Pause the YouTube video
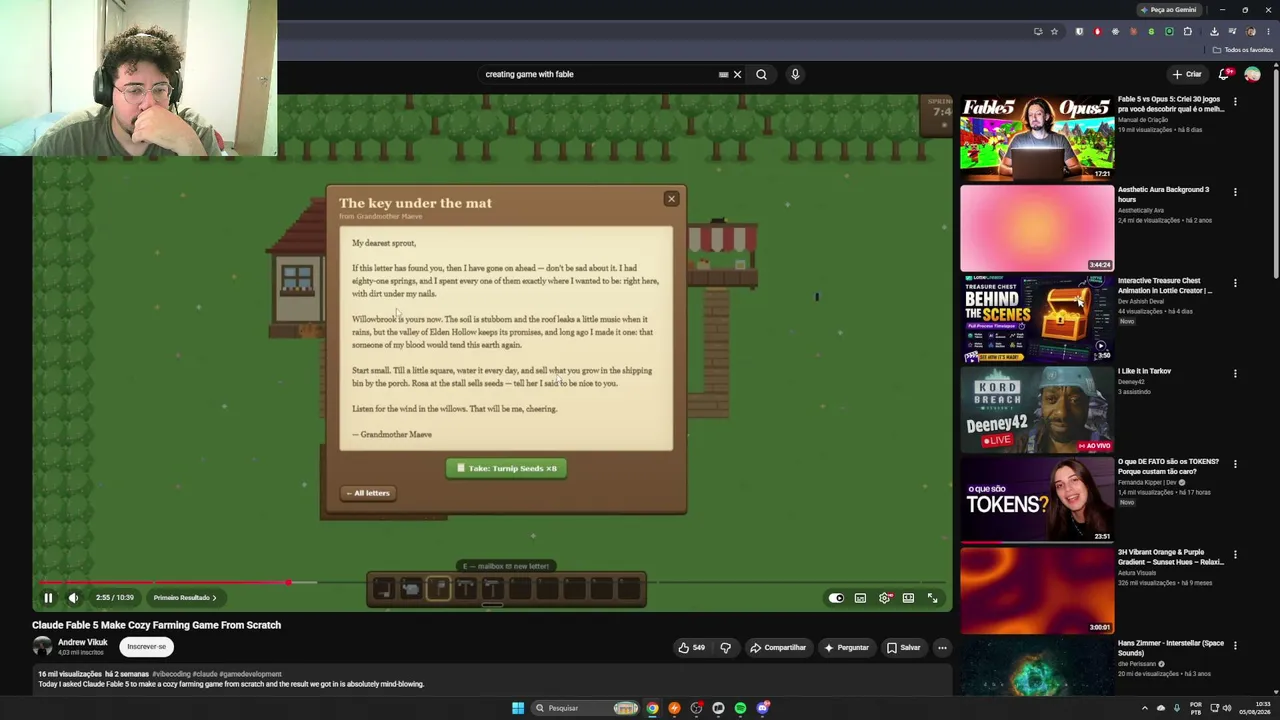This screenshot has height=720, width=1280. [48, 598]
